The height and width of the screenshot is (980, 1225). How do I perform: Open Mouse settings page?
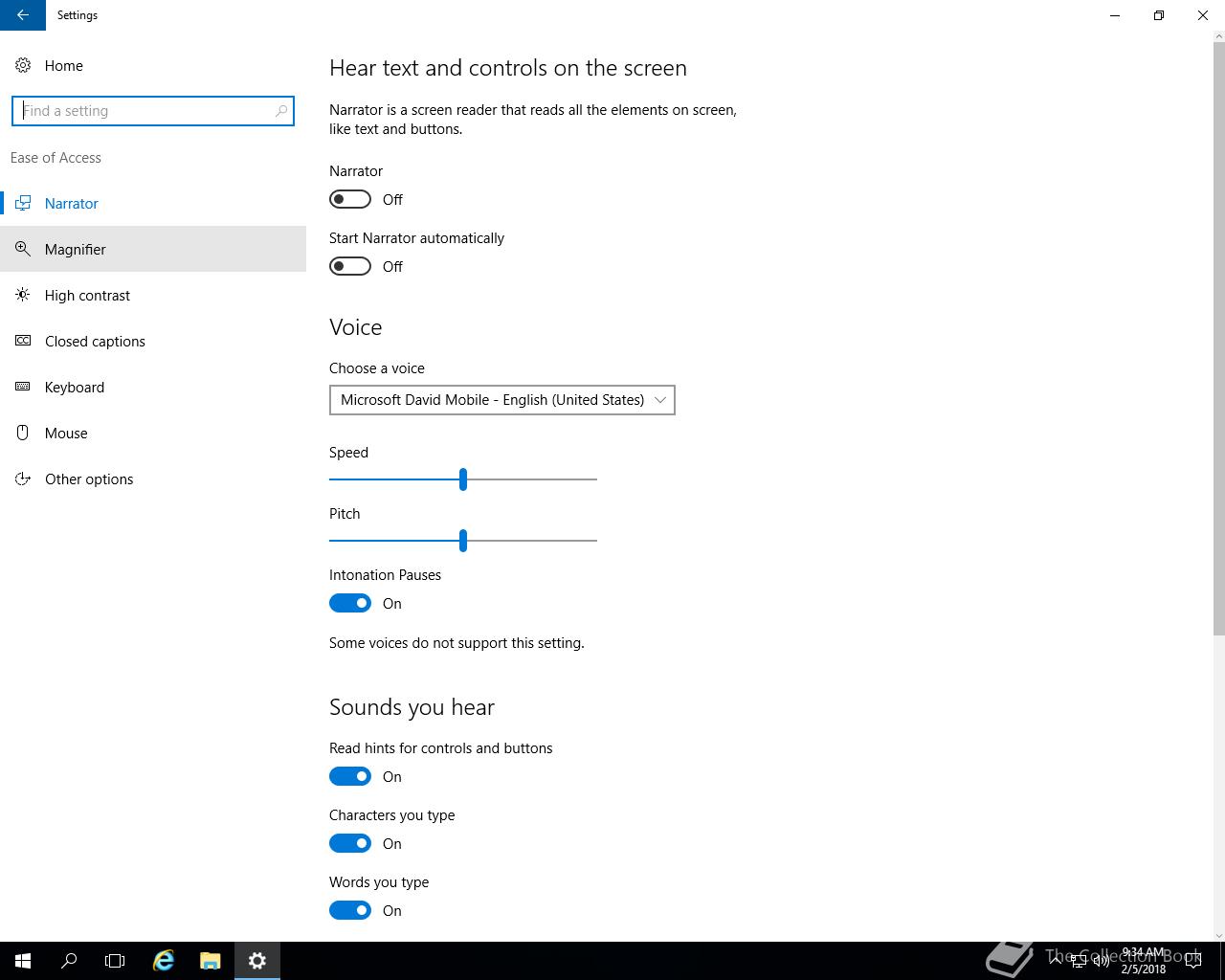point(153,433)
